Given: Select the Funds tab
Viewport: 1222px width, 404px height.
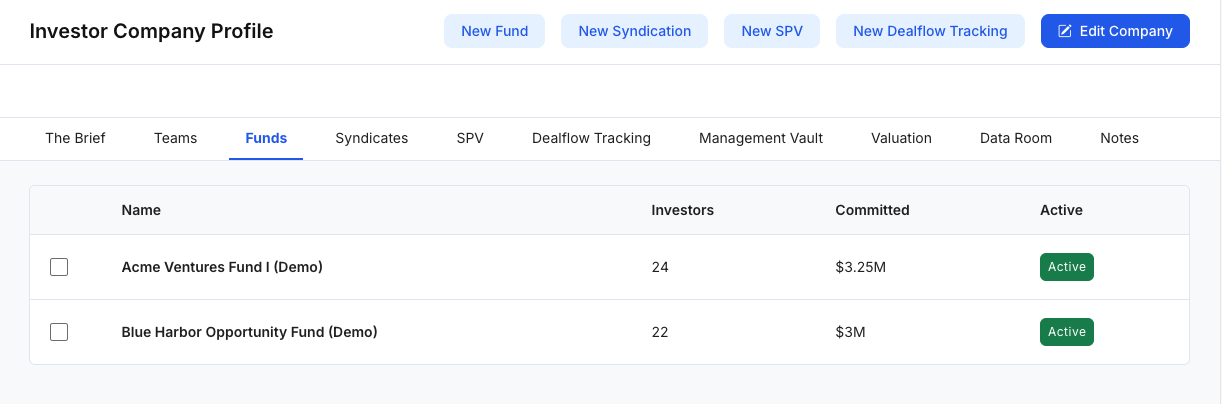Looking at the screenshot, I should 266,138.
